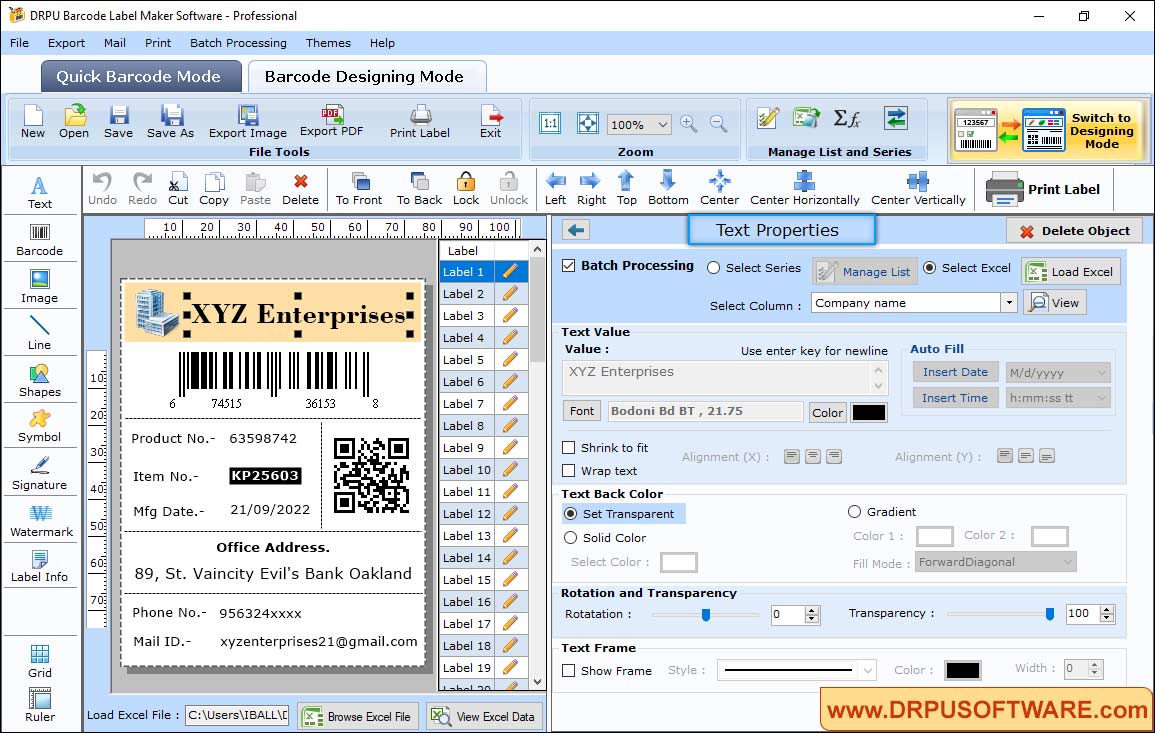Open the Fill Mode dropdown

(x=1067, y=562)
